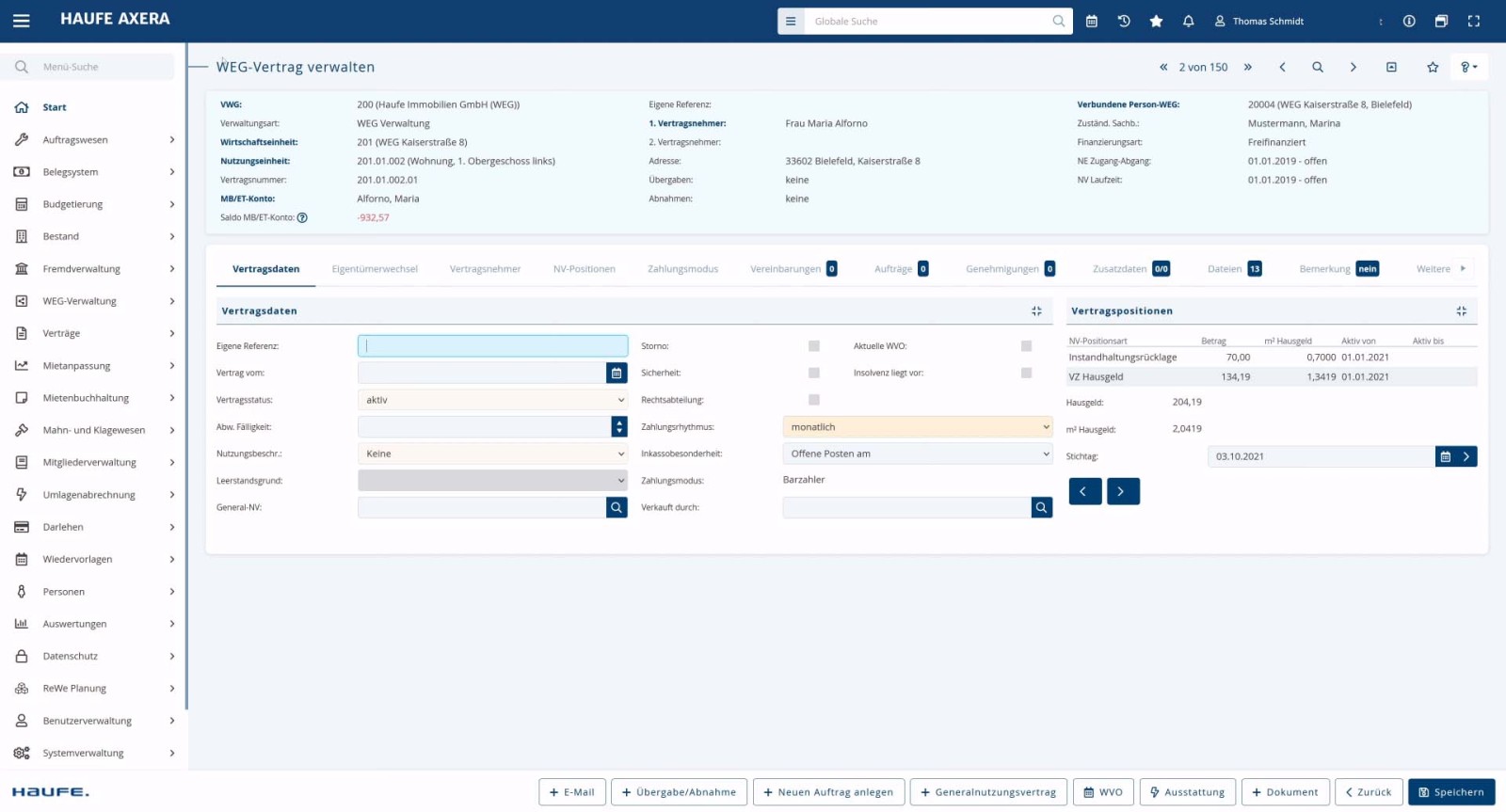Switch to the Eigentümerwechsel tab
The image size is (1506, 812).
pos(375,269)
